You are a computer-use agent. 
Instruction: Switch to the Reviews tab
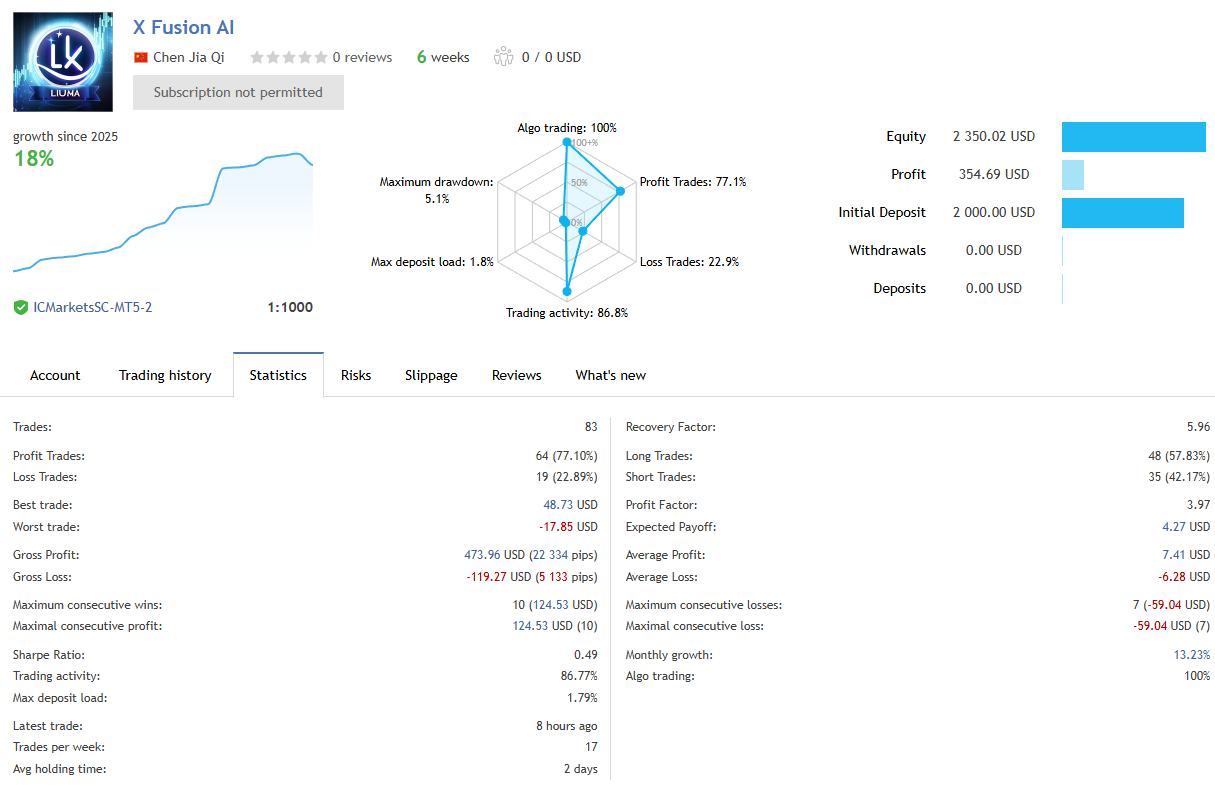(x=516, y=375)
